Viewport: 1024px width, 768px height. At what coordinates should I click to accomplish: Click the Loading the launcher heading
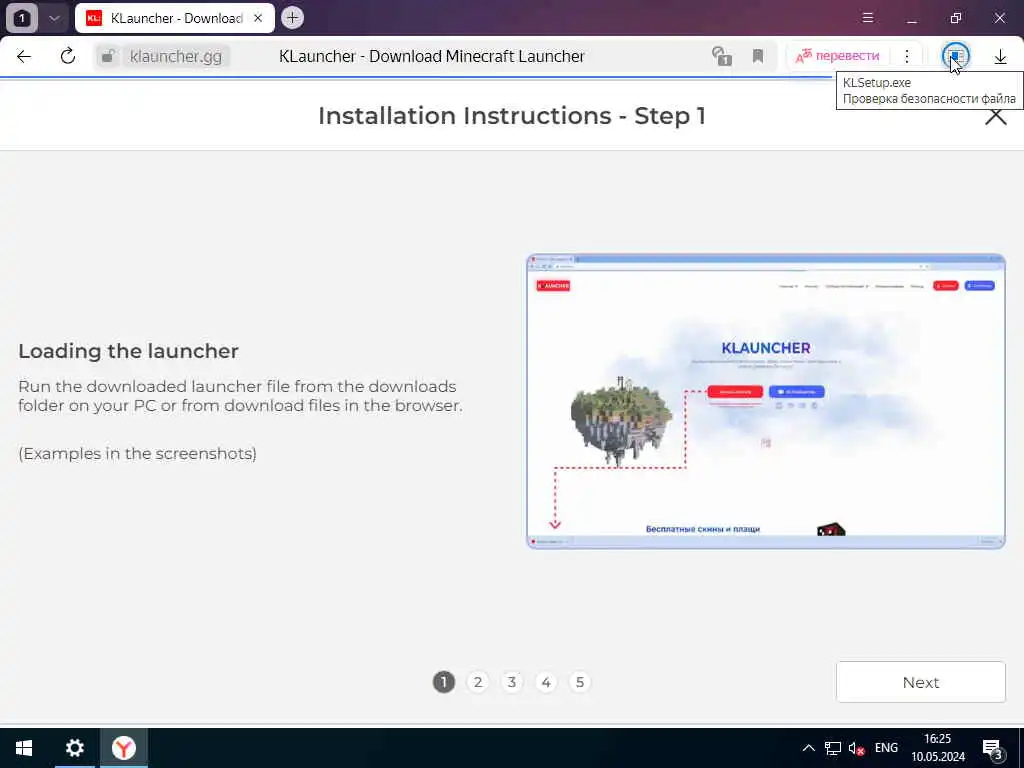tap(129, 351)
